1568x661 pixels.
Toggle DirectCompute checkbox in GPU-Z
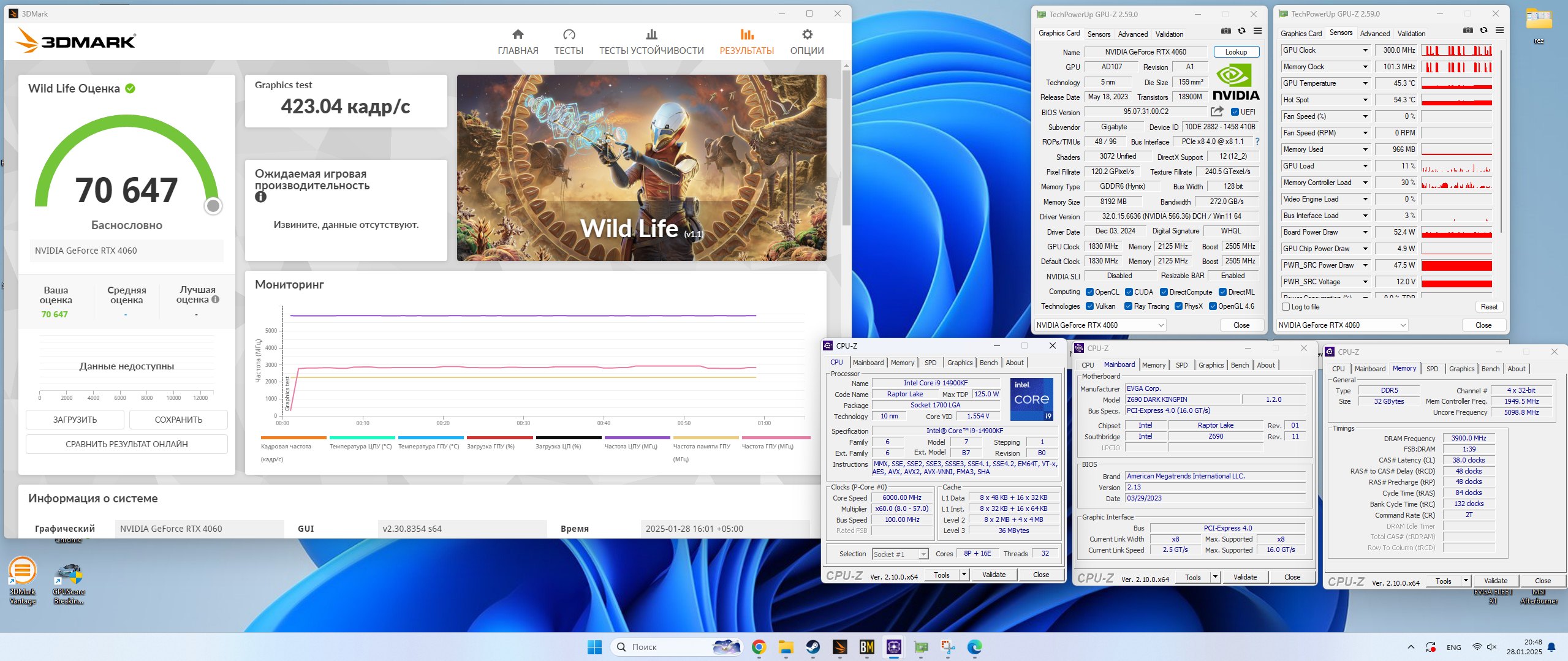coord(1164,292)
